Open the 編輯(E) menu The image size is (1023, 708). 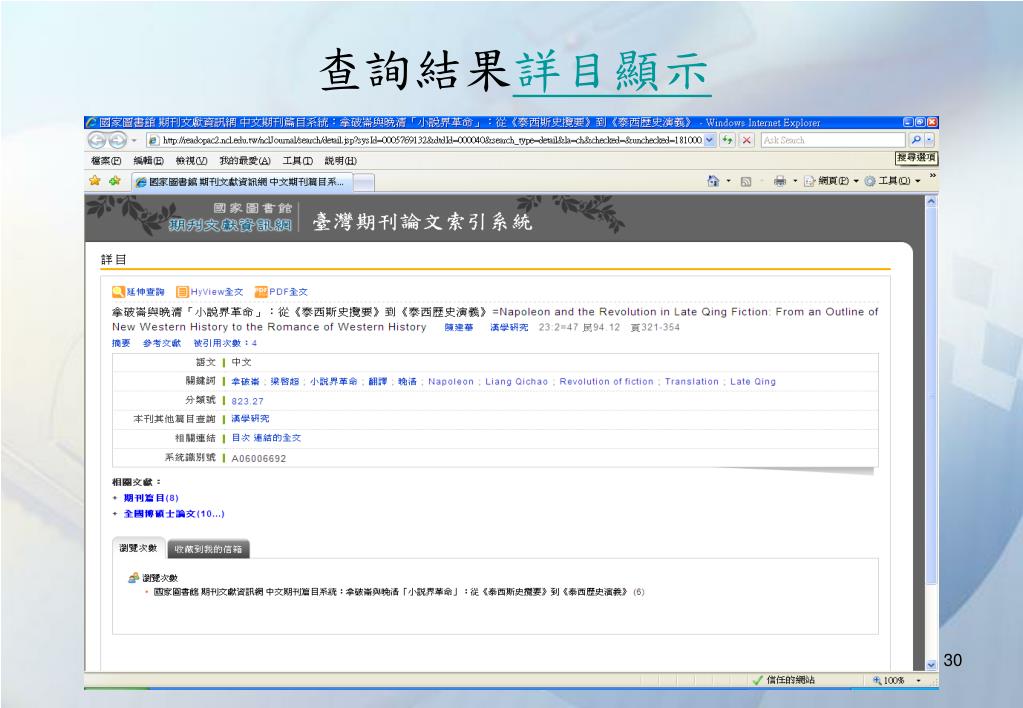point(148,161)
